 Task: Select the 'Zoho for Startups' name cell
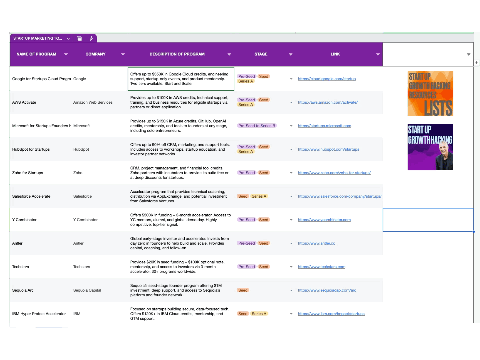click(x=40, y=173)
